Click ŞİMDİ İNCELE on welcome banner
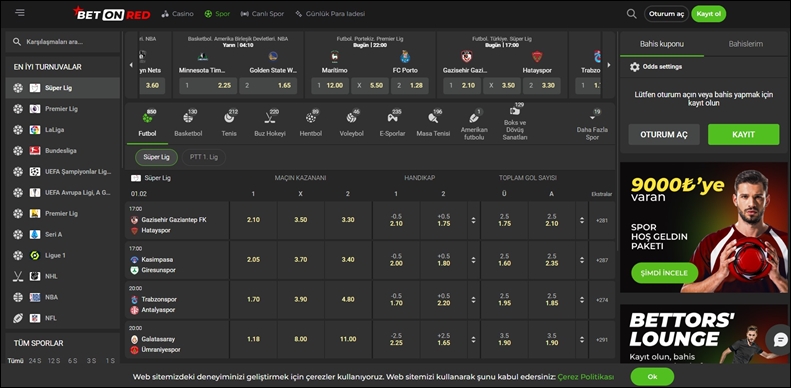The image size is (791, 388). (x=664, y=273)
